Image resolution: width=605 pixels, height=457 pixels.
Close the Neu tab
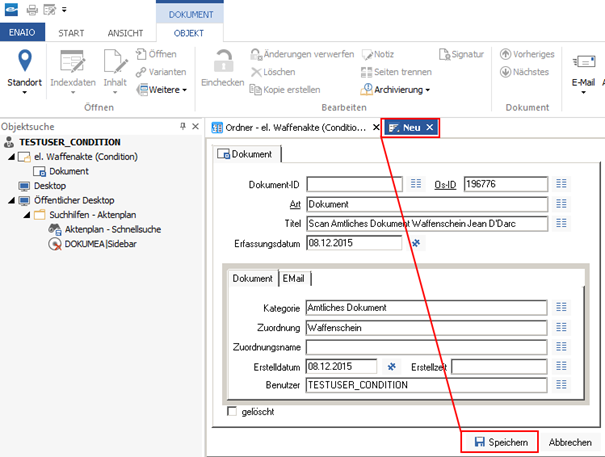(x=429, y=127)
